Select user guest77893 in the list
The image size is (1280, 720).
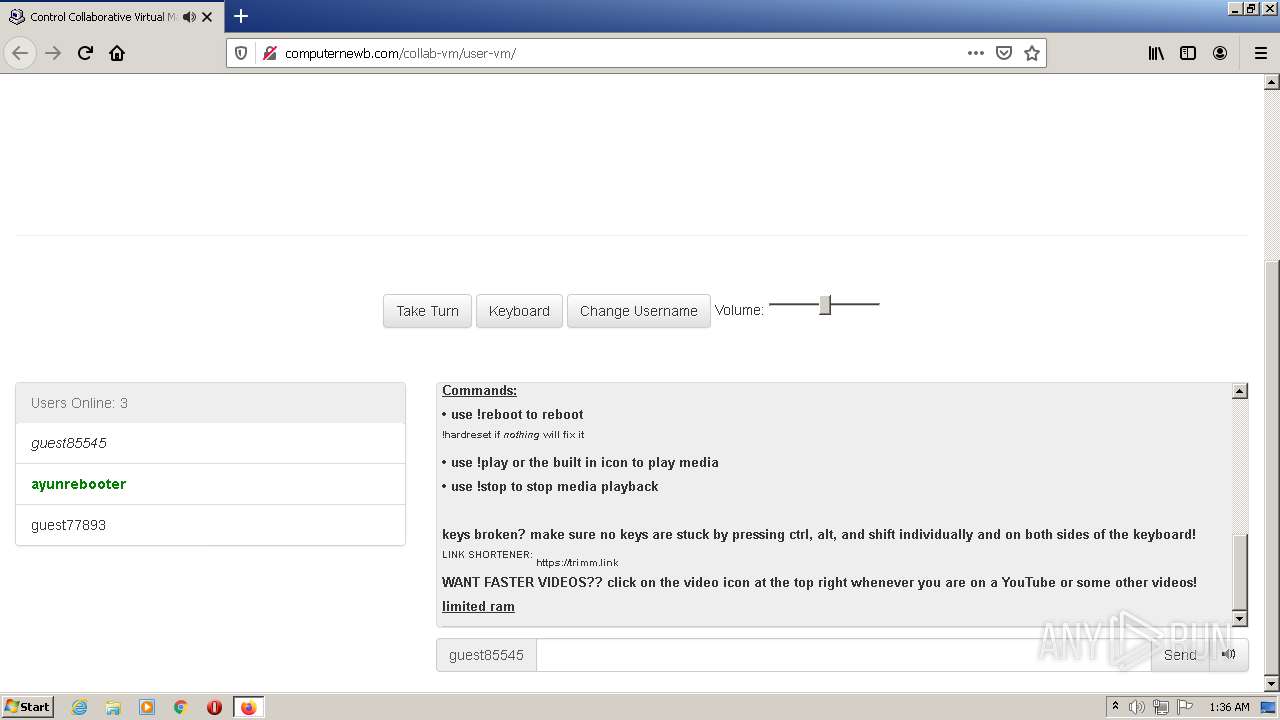pyautogui.click(x=210, y=525)
